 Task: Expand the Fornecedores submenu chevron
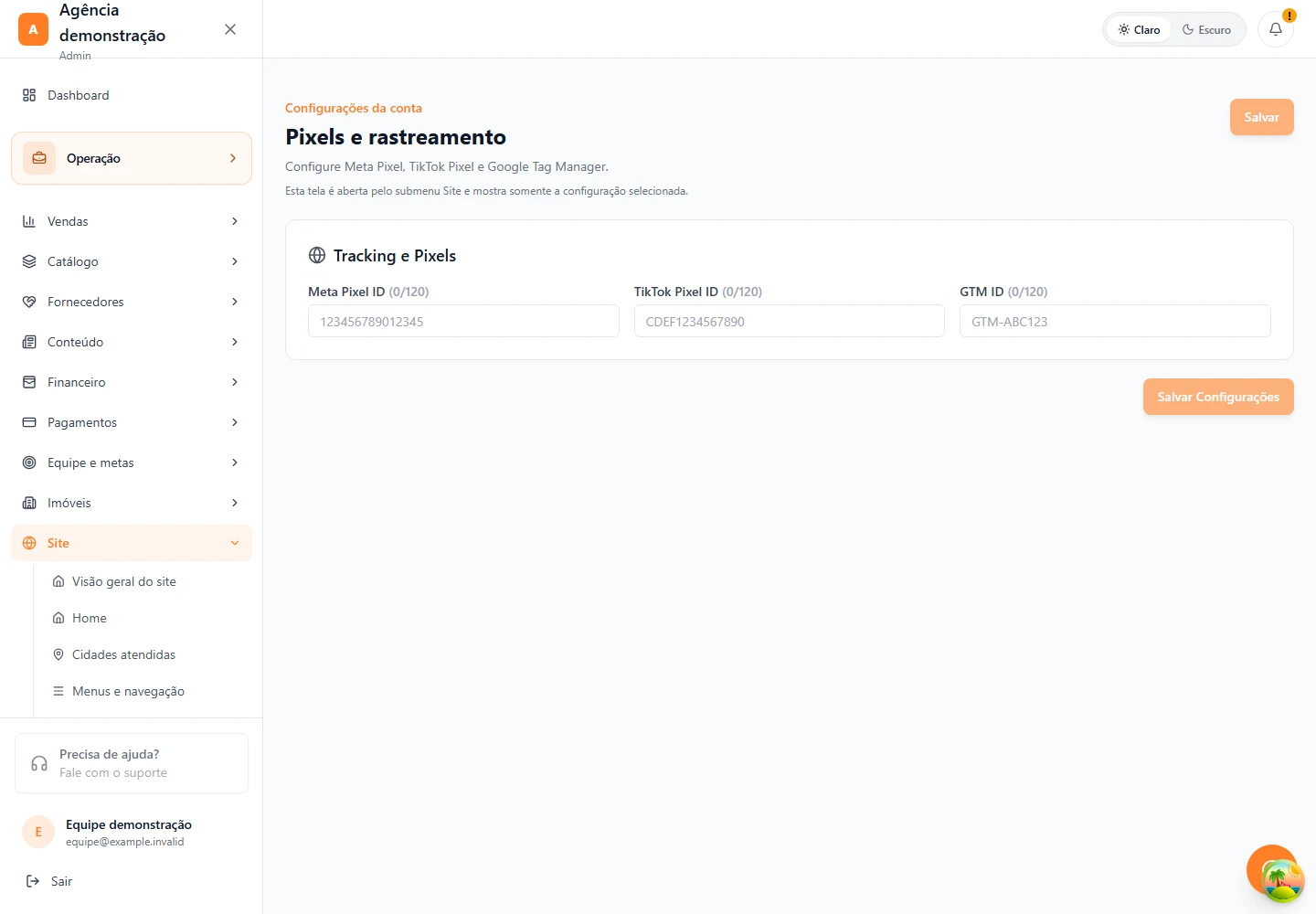(235, 302)
